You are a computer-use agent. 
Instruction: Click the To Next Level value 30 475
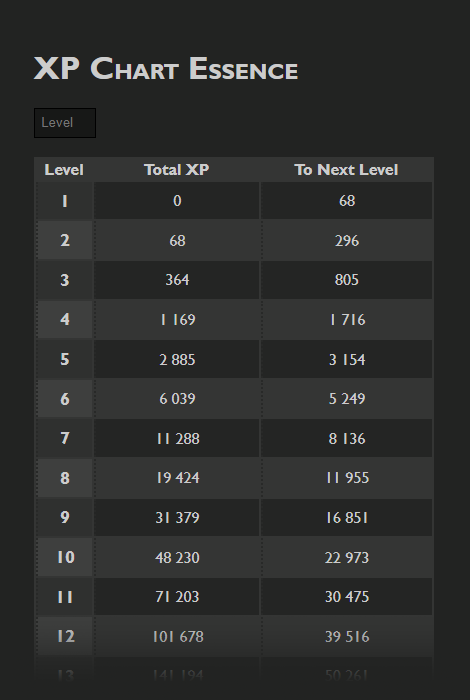pyautogui.click(x=346, y=596)
